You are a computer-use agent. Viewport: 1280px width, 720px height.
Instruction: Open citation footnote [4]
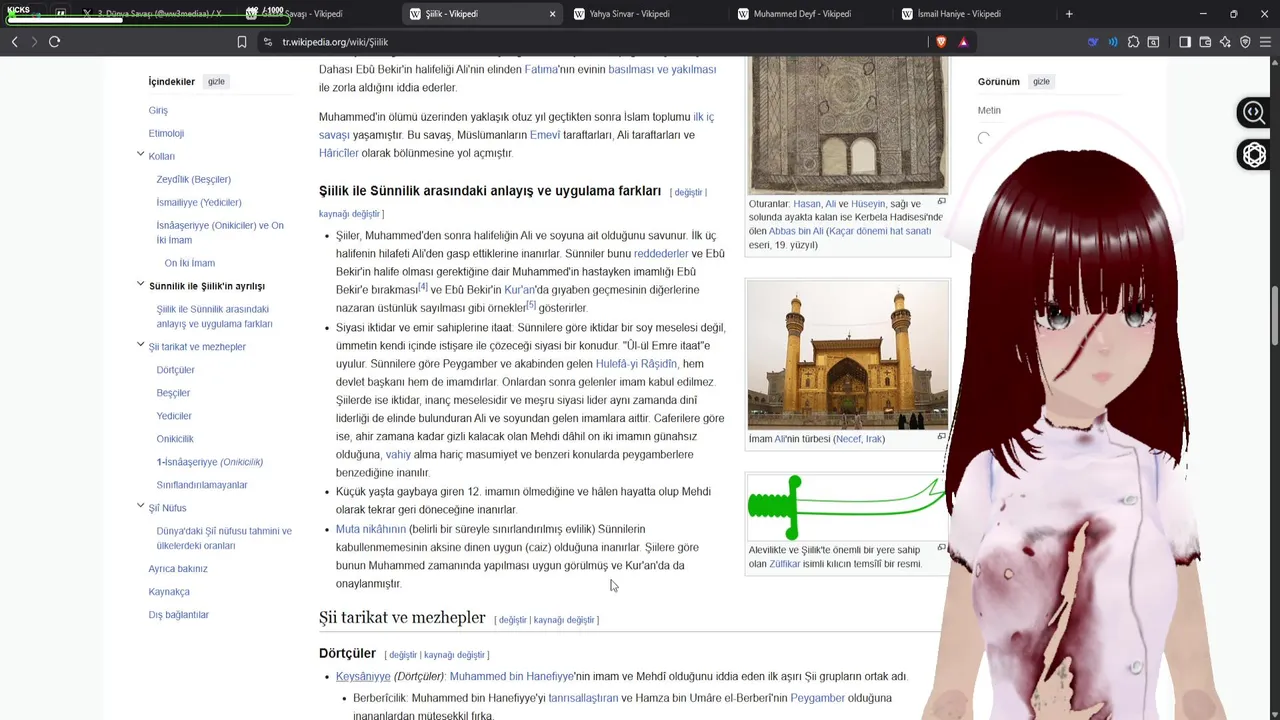coord(423,287)
